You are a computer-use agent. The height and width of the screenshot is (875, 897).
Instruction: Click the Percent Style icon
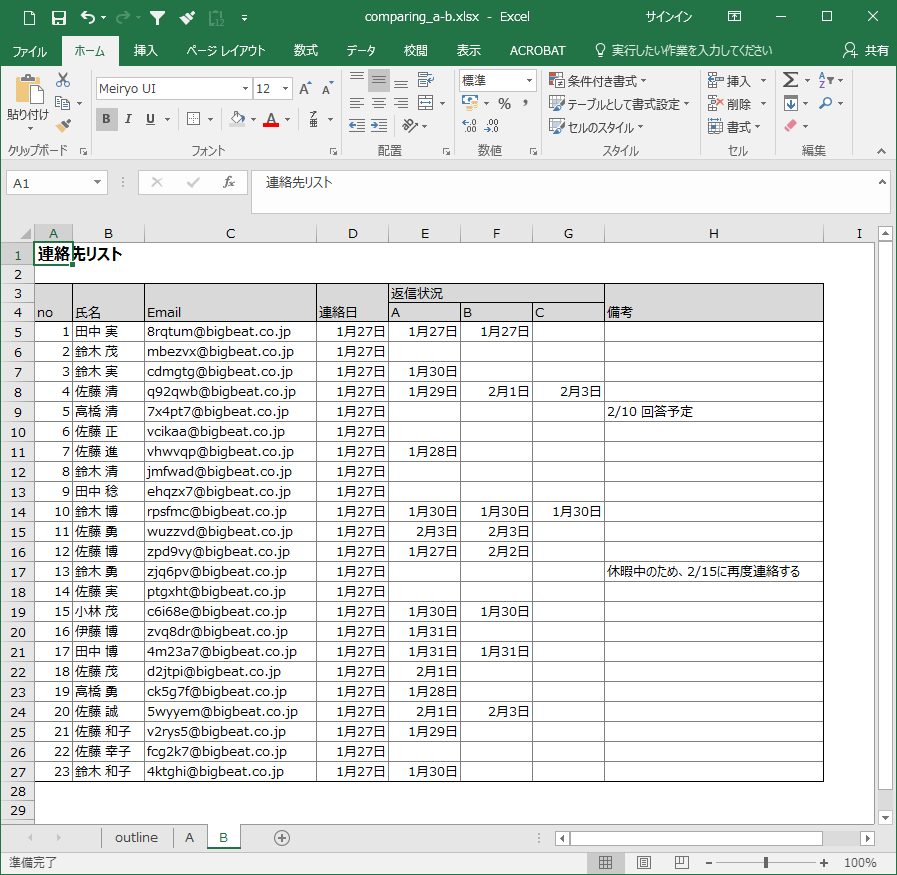504,104
